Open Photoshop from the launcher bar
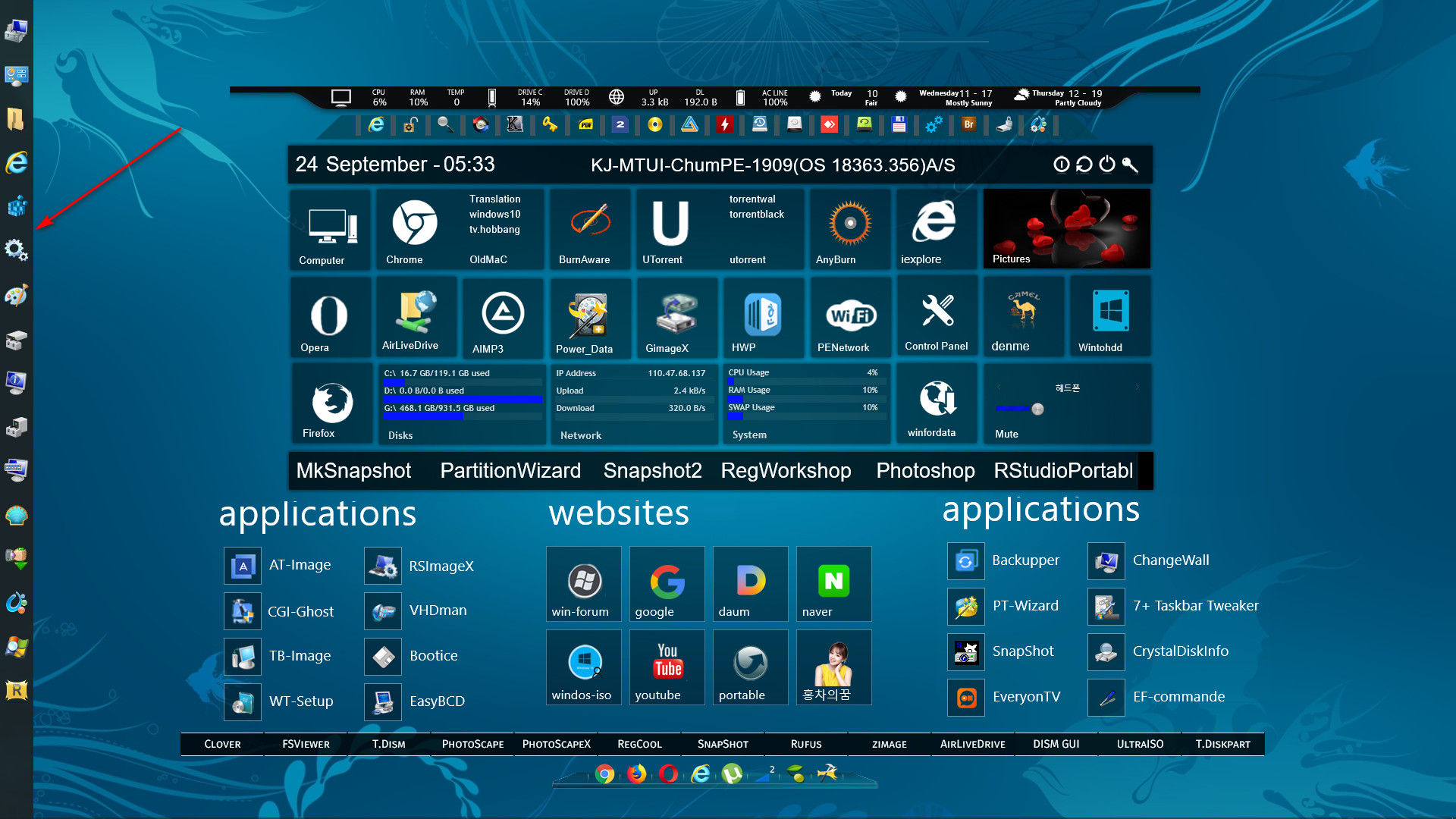This screenshot has width=1456, height=819. tap(925, 470)
